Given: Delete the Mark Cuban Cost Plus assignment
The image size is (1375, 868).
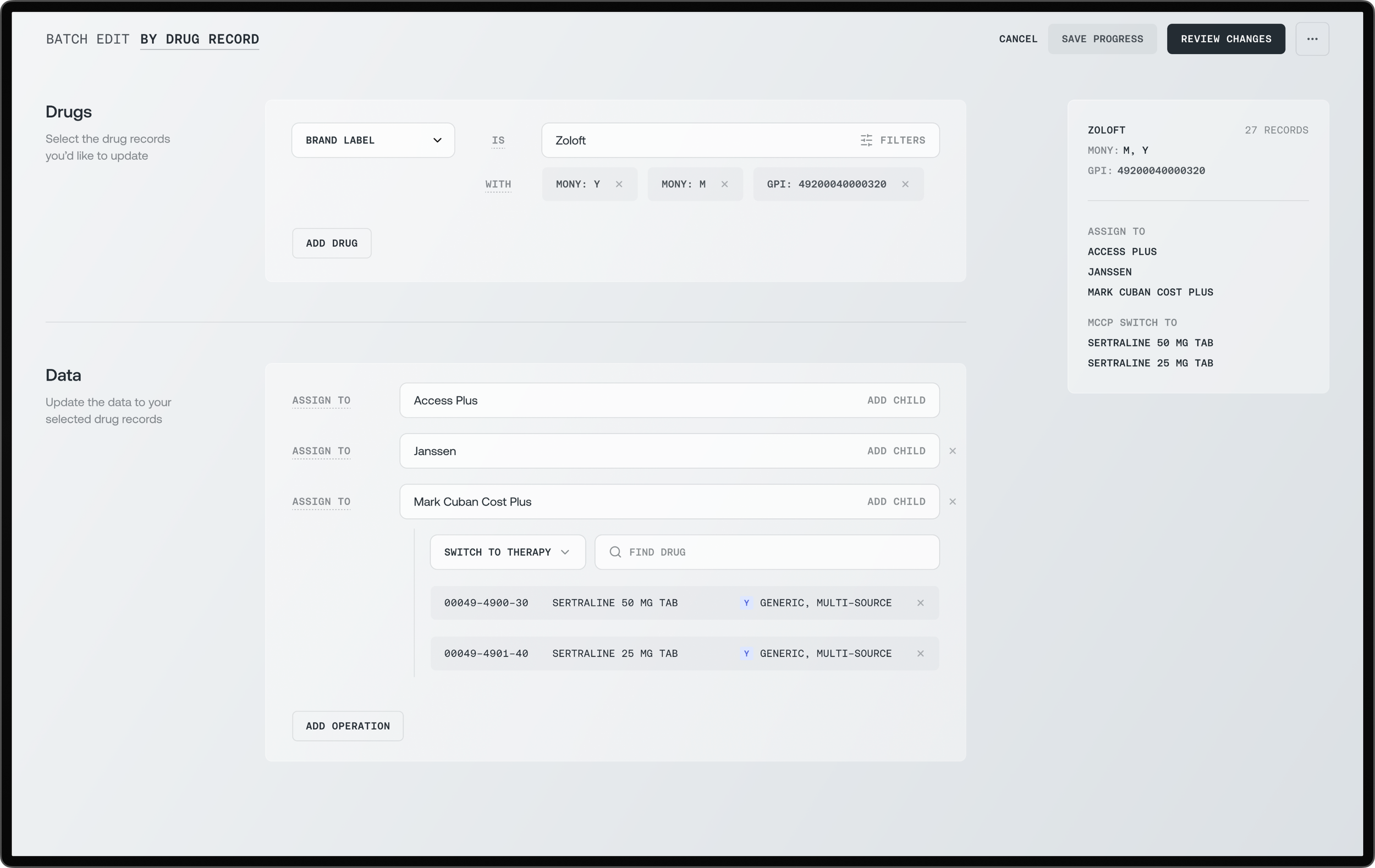Looking at the screenshot, I should [953, 502].
